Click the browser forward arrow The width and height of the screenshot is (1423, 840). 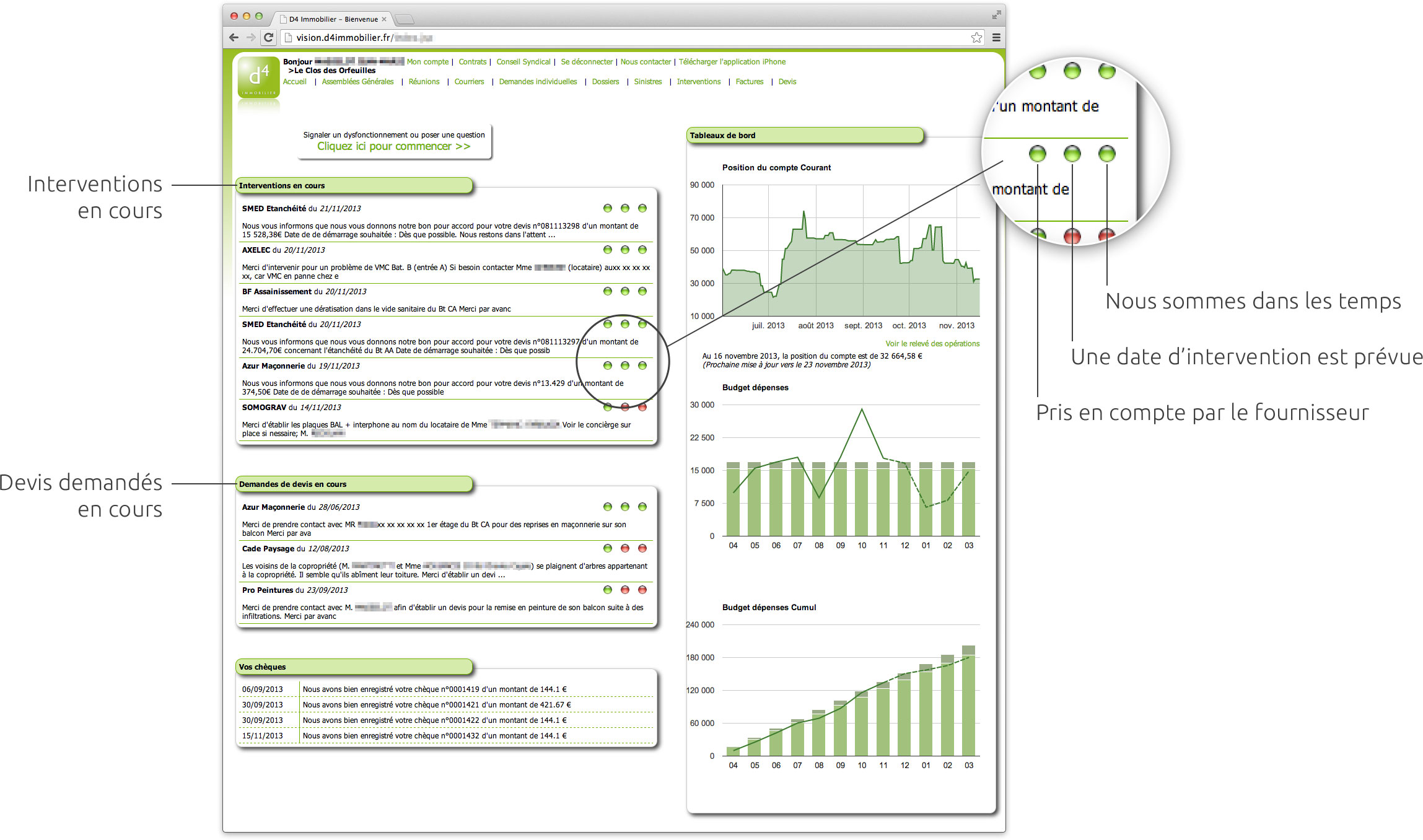click(x=251, y=37)
